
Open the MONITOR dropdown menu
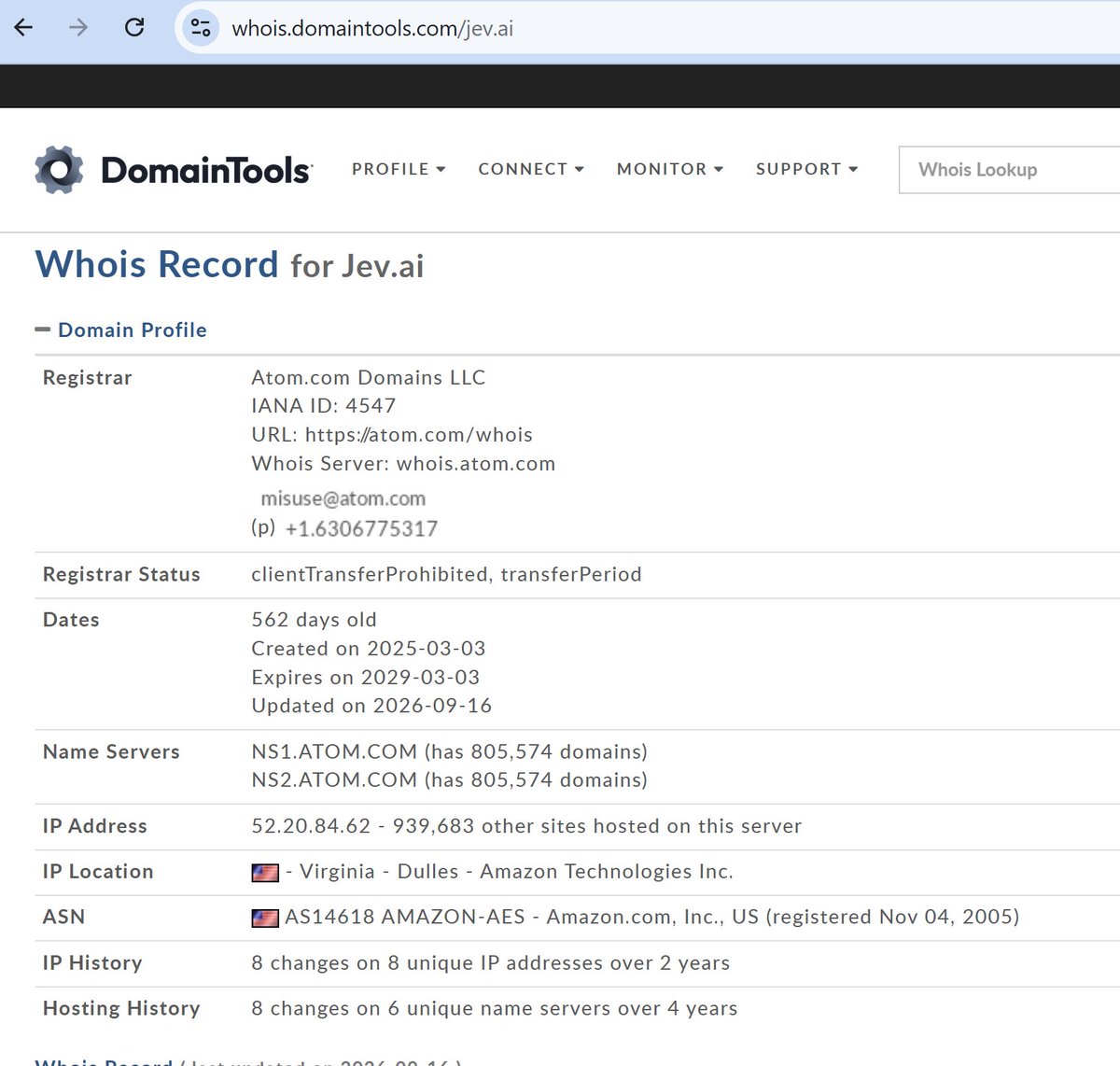click(x=670, y=169)
